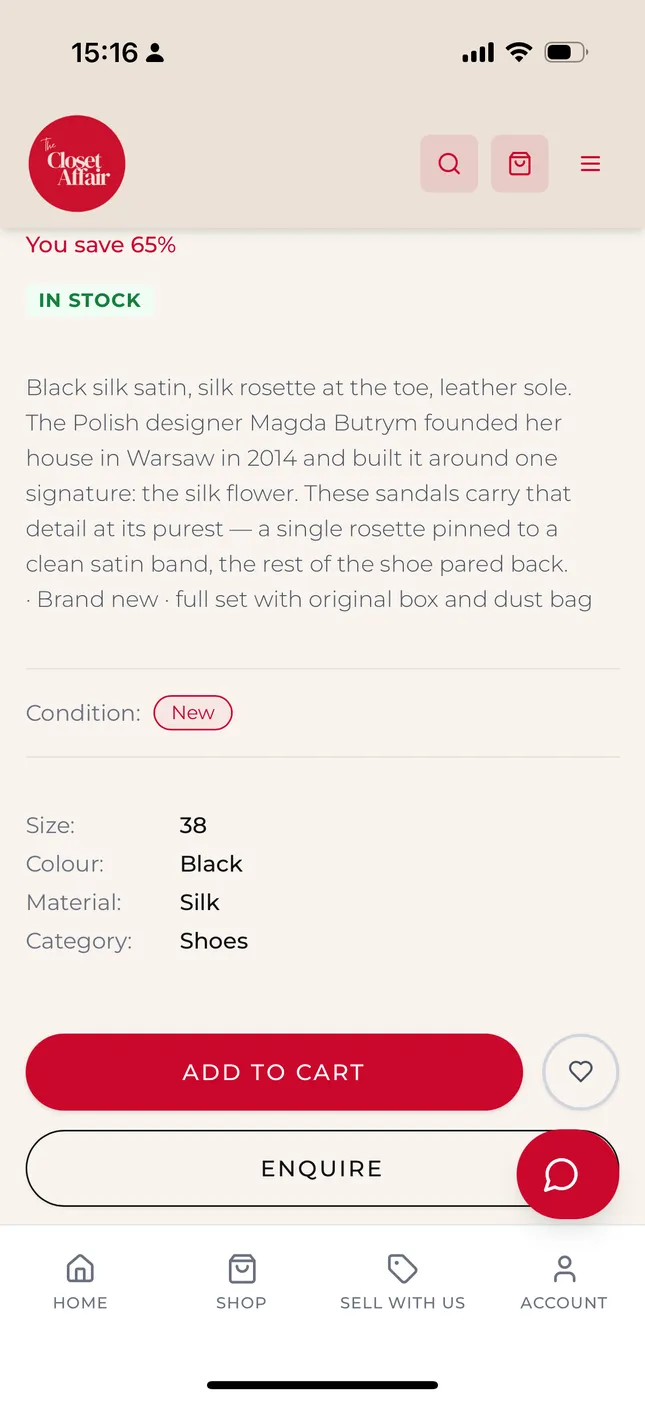Viewport: 645px width, 1402px height.
Task: Tap the Black colour value
Action: click(211, 864)
